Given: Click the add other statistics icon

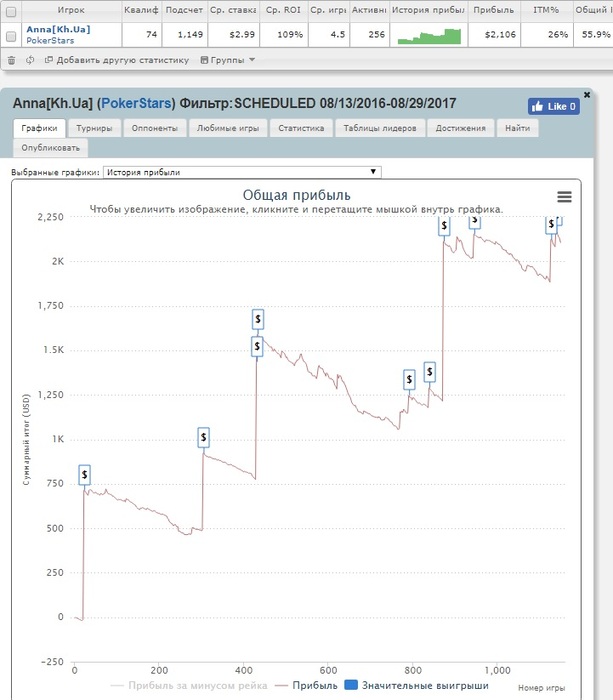Looking at the screenshot, I should coord(49,59).
